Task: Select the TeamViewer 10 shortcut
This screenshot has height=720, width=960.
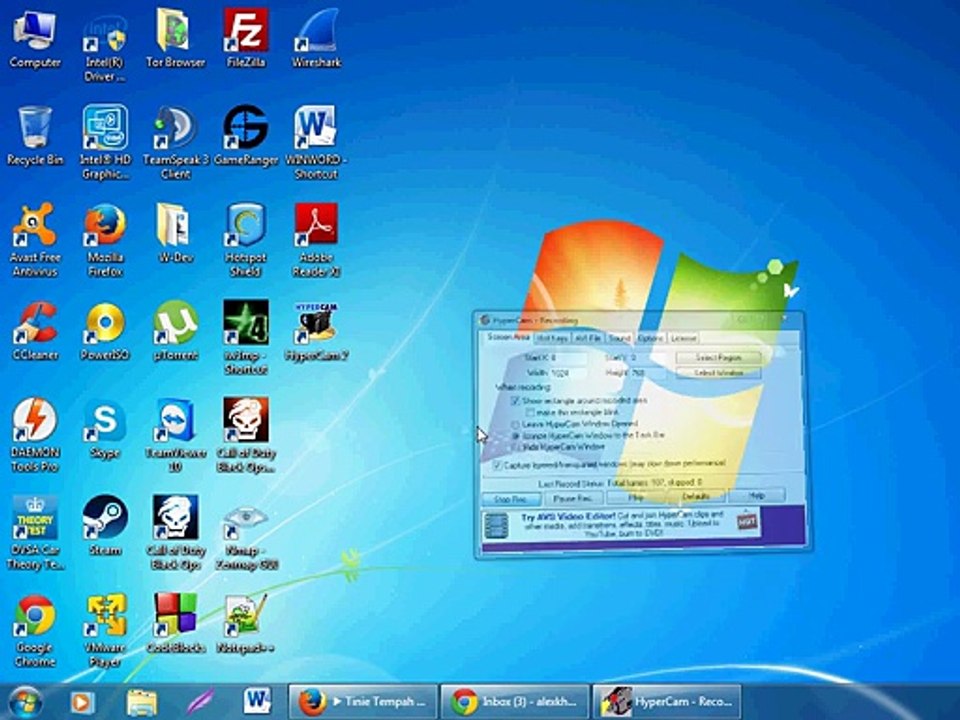Action: 175,435
